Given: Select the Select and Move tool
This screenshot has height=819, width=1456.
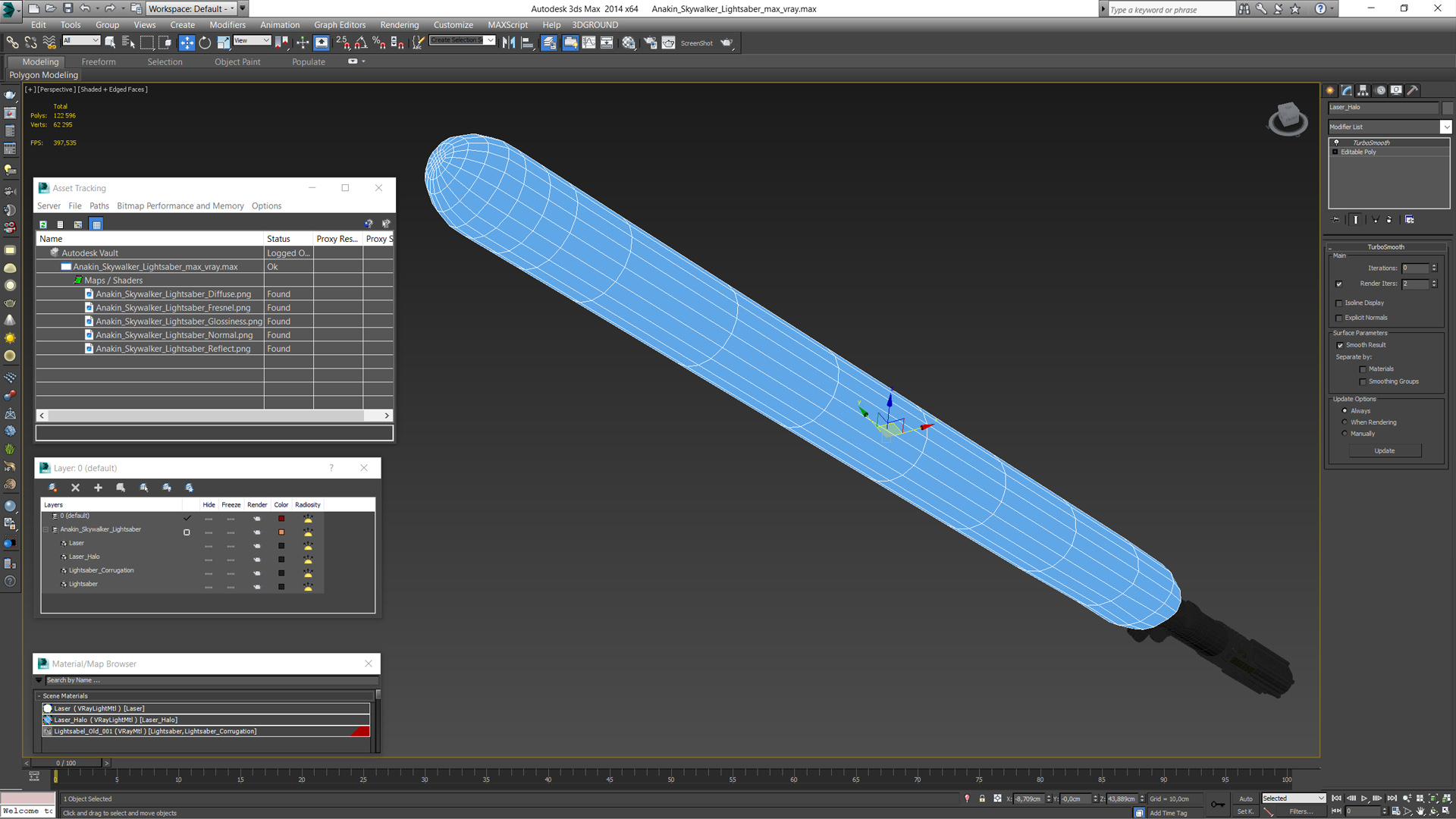Looking at the screenshot, I should [x=187, y=43].
